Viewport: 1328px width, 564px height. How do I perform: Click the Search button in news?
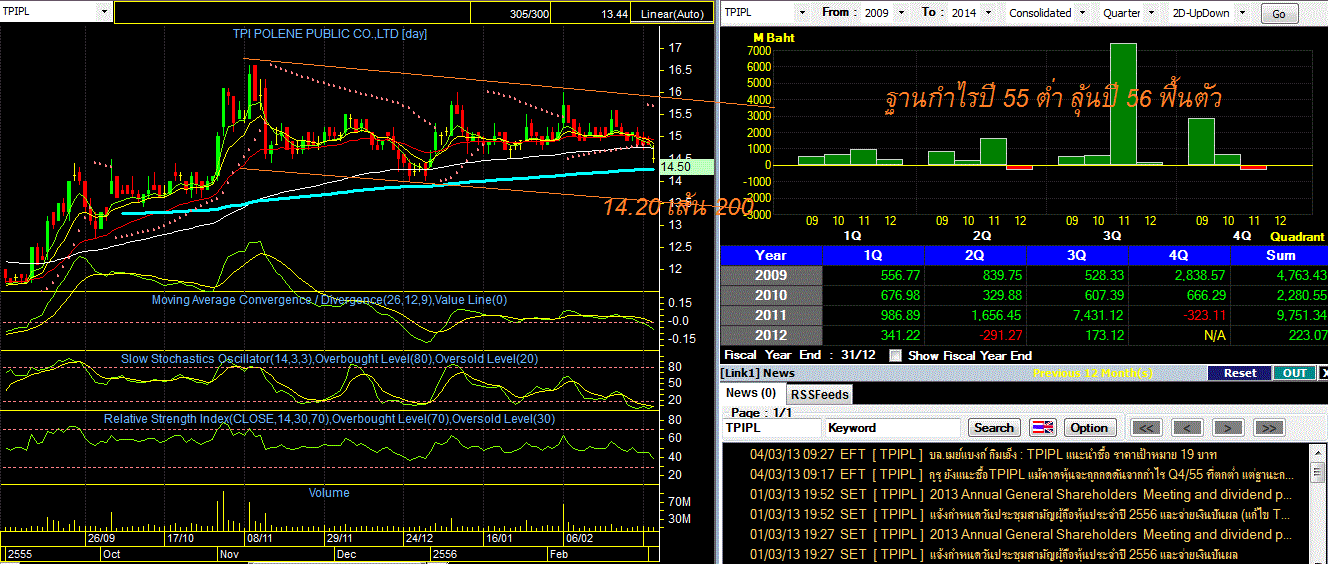coord(994,427)
